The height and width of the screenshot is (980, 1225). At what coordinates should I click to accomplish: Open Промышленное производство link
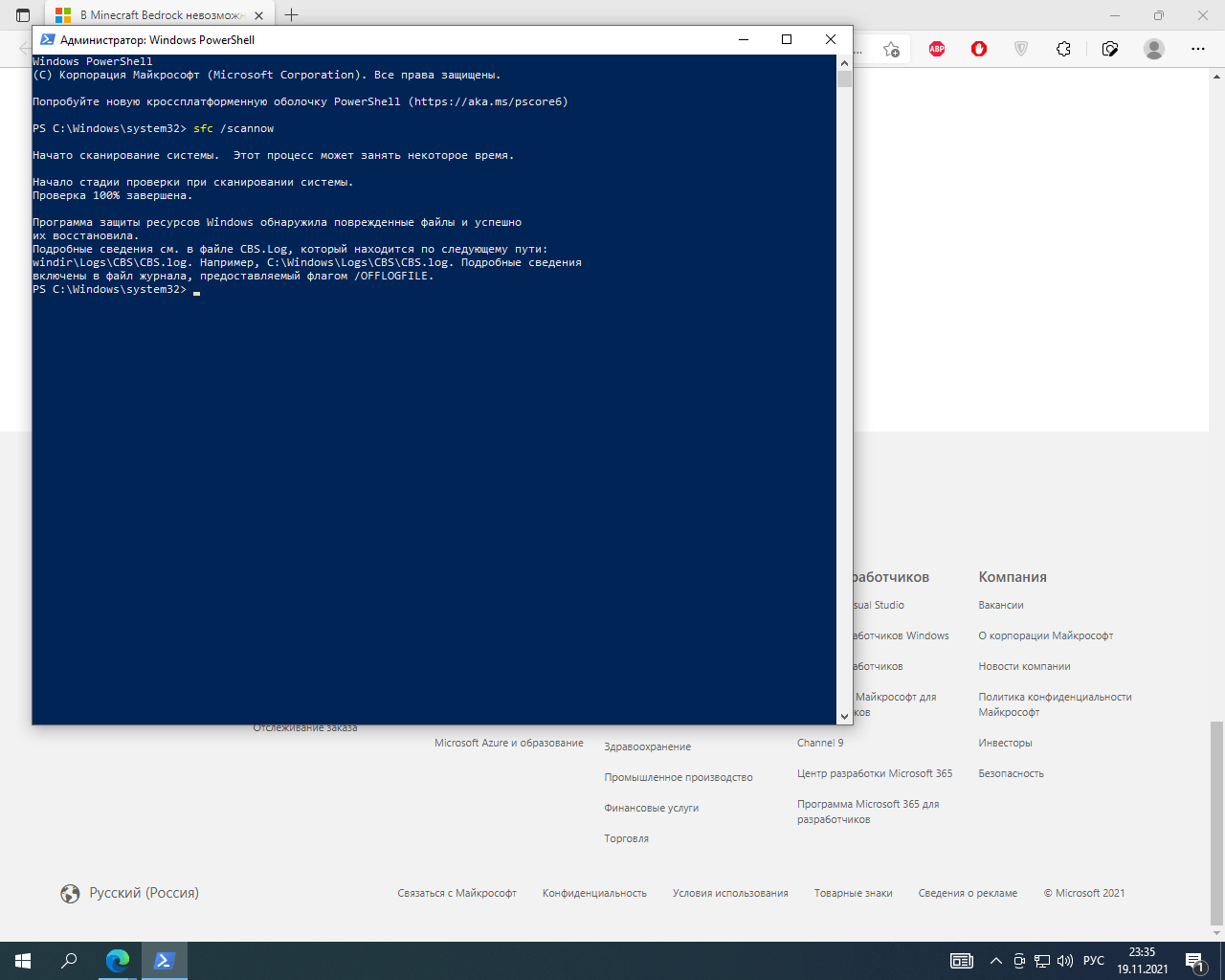679,777
